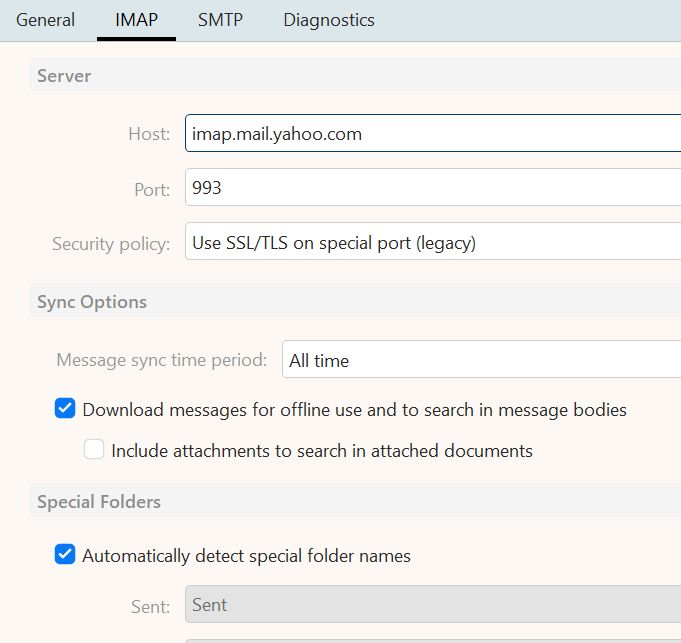Open the Security policy dropdown
Viewport: 681px width, 643px height.
432,243
